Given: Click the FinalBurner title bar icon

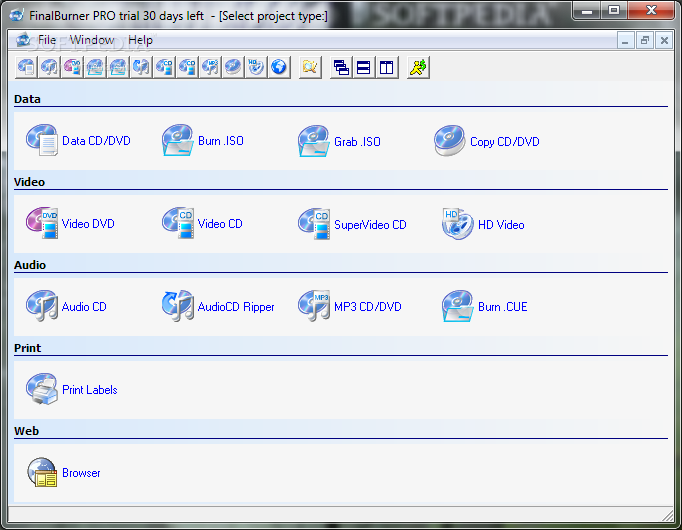Looking at the screenshot, I should (17, 15).
